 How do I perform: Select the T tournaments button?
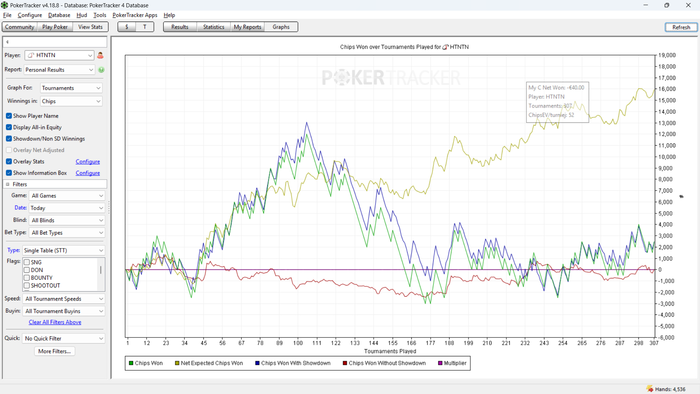click(x=145, y=27)
